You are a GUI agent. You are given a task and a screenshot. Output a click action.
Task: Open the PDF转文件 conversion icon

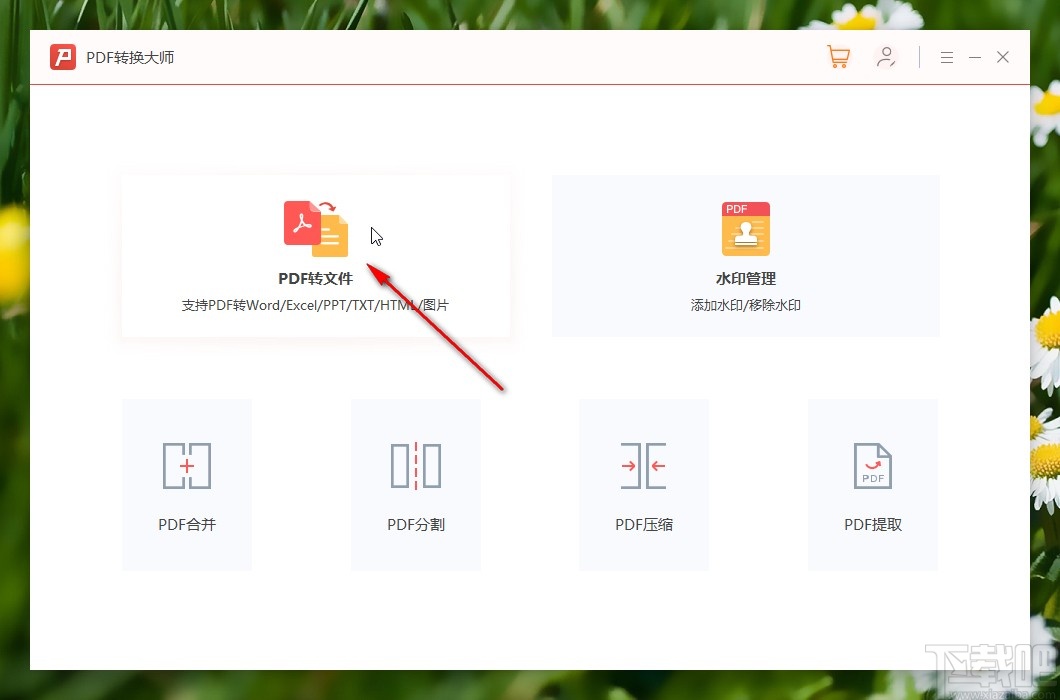(x=316, y=229)
